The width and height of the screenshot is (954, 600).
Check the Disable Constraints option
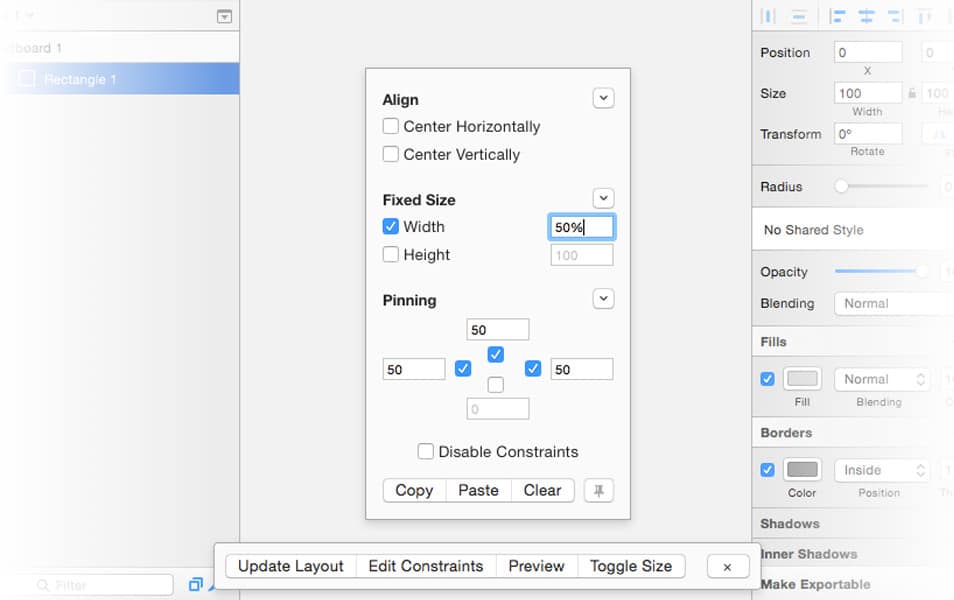(x=425, y=451)
